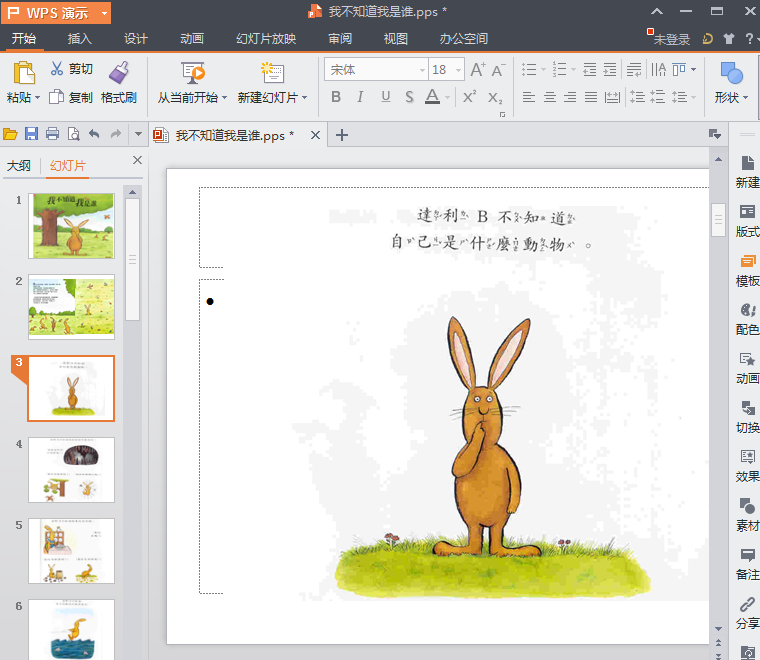Open a new document tab with plus button
The width and height of the screenshot is (760, 660).
(342, 135)
